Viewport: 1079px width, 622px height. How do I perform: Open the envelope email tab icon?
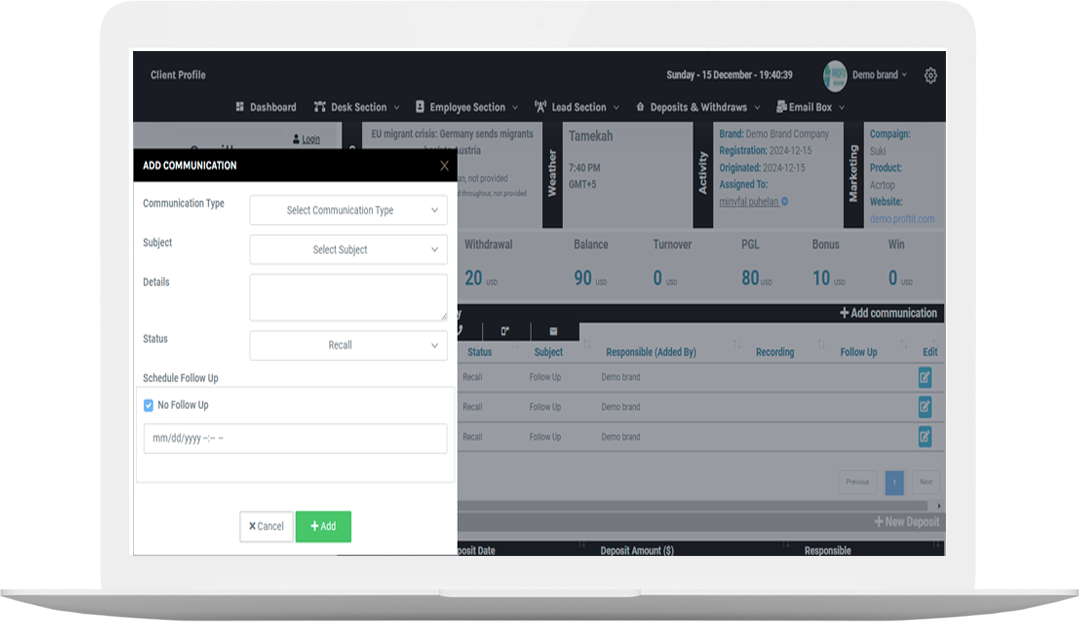click(553, 331)
